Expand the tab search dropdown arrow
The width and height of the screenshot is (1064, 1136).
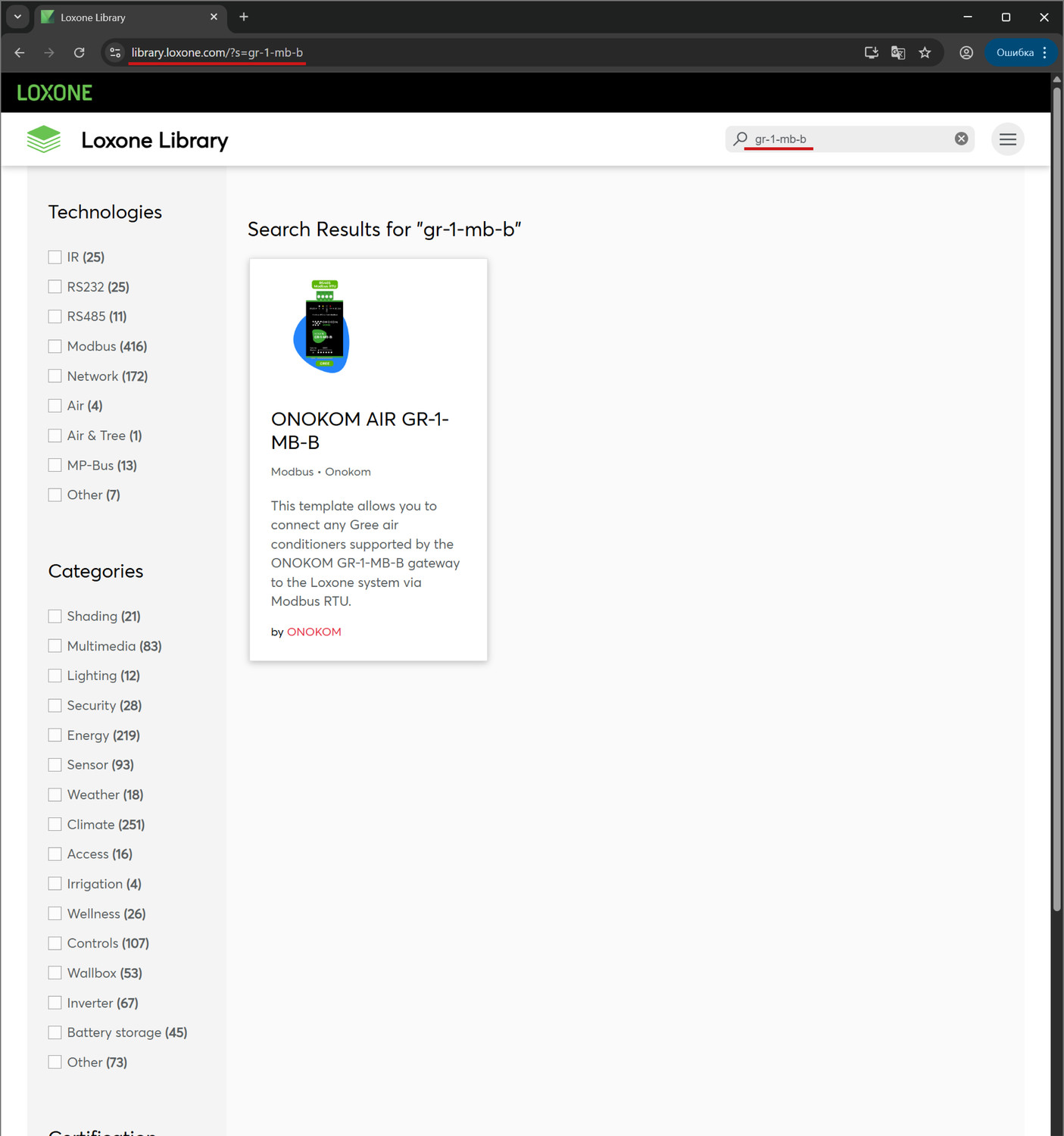coord(17,17)
